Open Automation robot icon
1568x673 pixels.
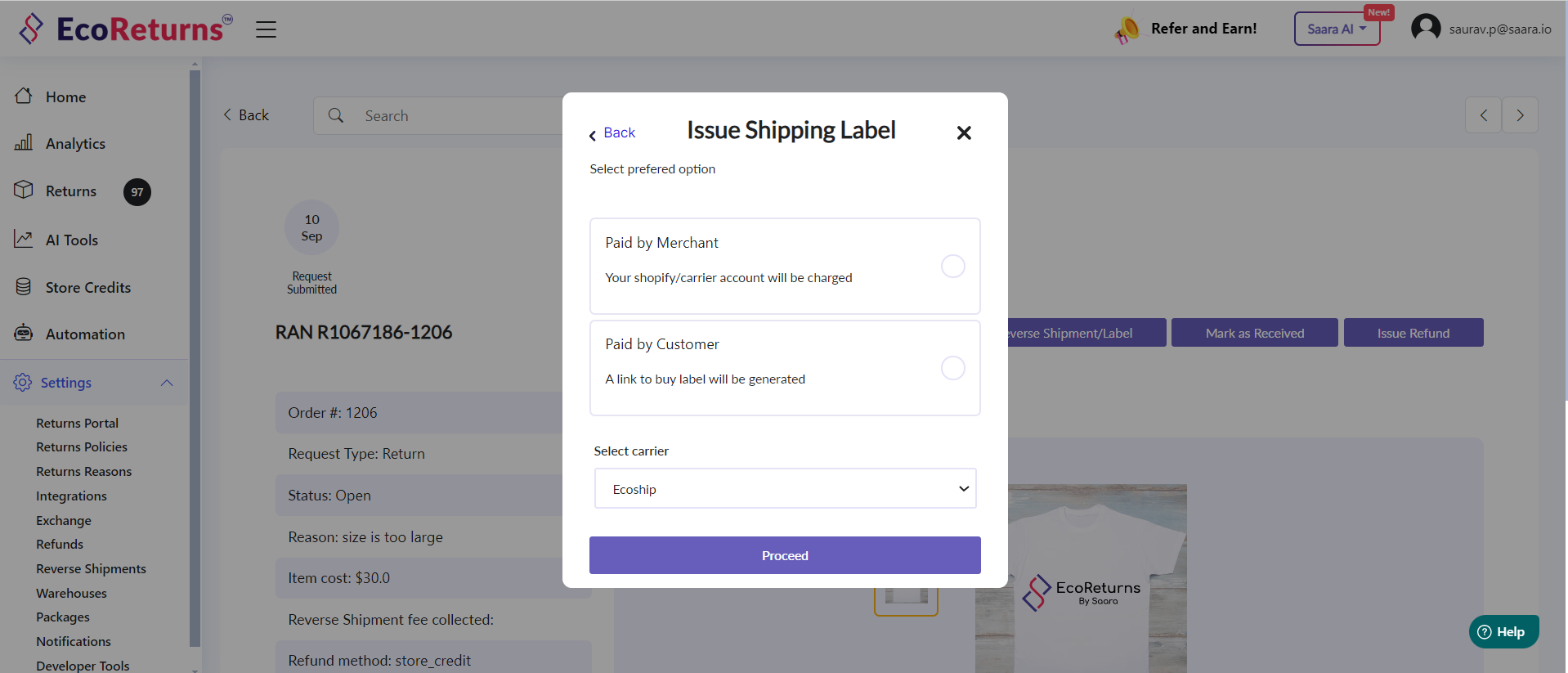point(24,333)
